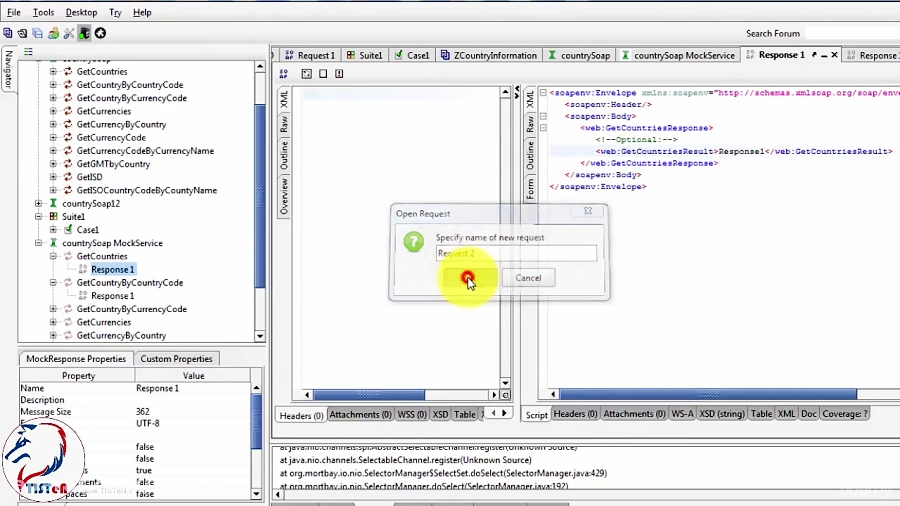
Task: Open the Script tab below the response
Action: click(x=537, y=414)
